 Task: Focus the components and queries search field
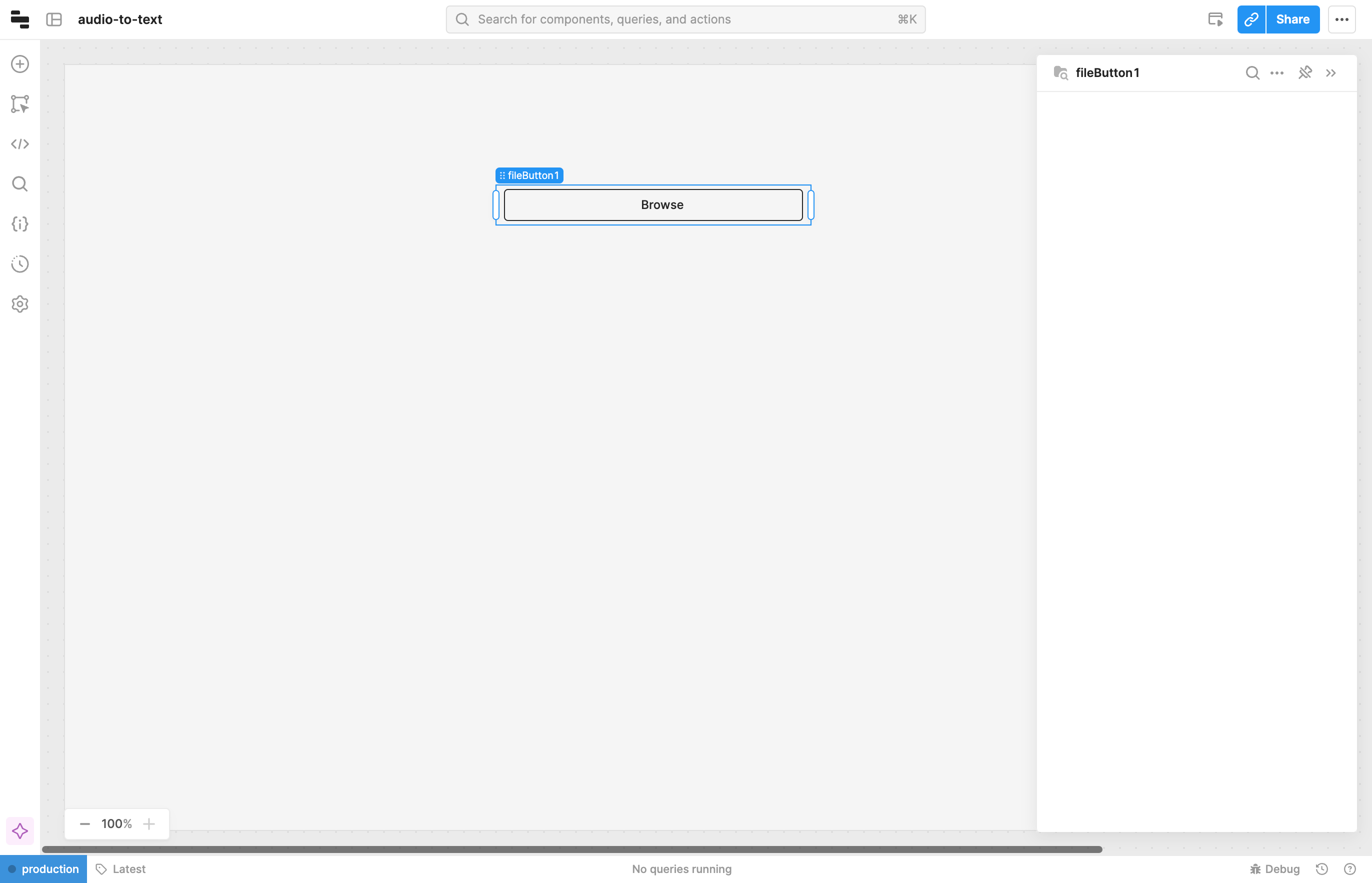pos(685,19)
